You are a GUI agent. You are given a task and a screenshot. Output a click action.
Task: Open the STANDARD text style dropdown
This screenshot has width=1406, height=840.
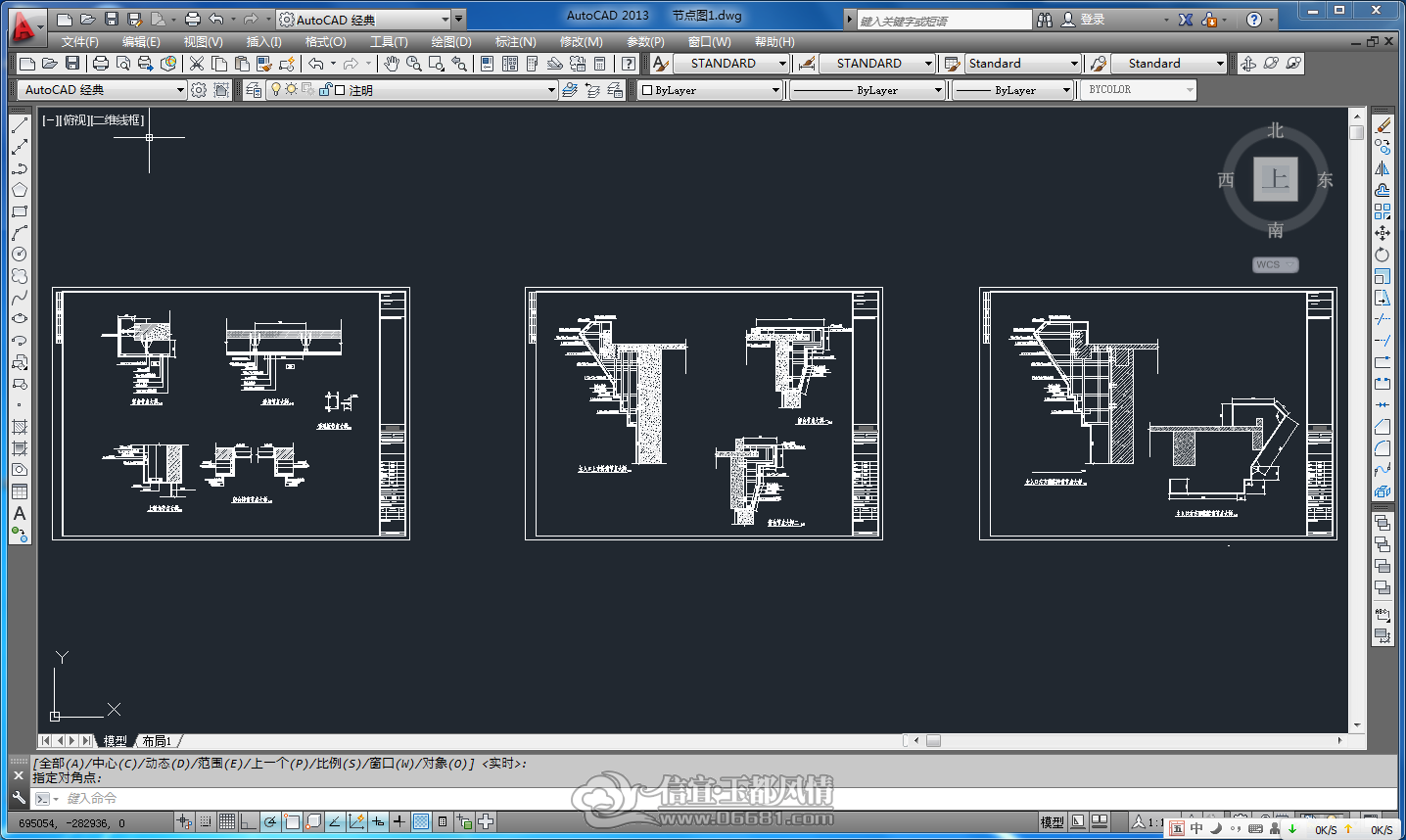730,64
